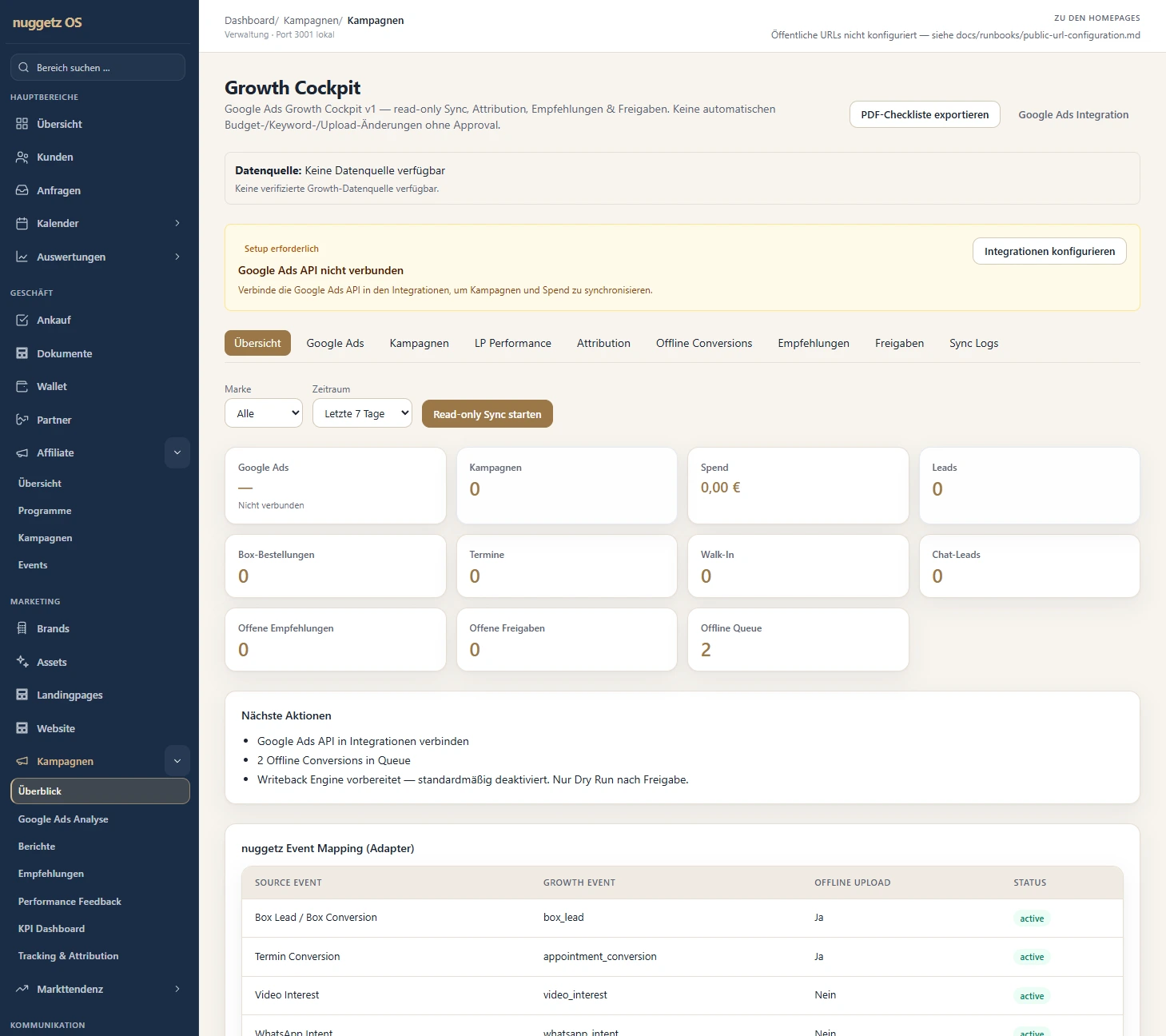Click the Auswertungen chart icon
The width and height of the screenshot is (1166, 1036).
[x=22, y=257]
